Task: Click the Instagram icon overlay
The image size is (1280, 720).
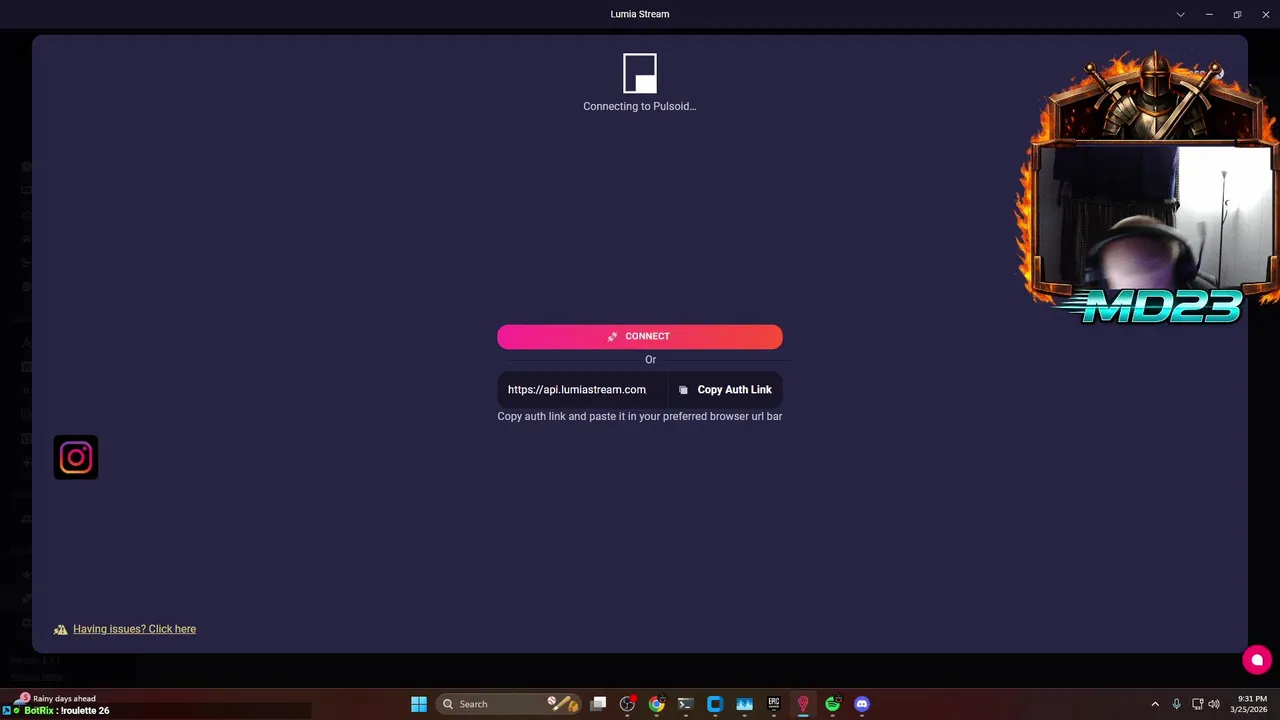Action: coord(76,457)
